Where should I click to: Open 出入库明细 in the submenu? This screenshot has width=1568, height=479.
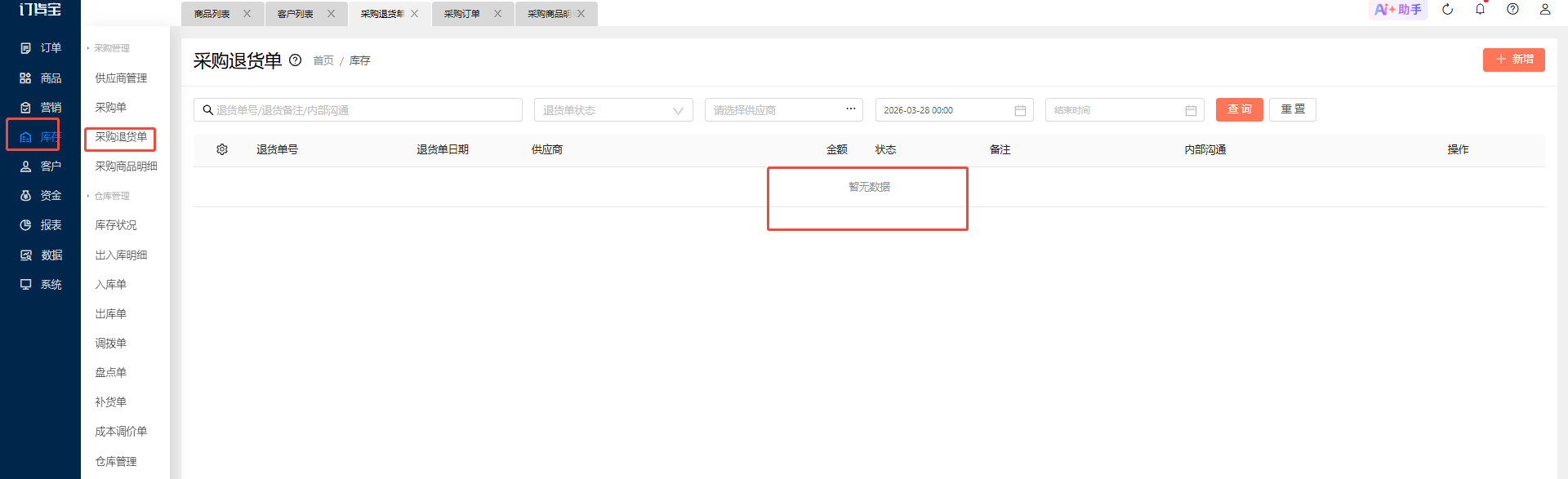point(121,255)
